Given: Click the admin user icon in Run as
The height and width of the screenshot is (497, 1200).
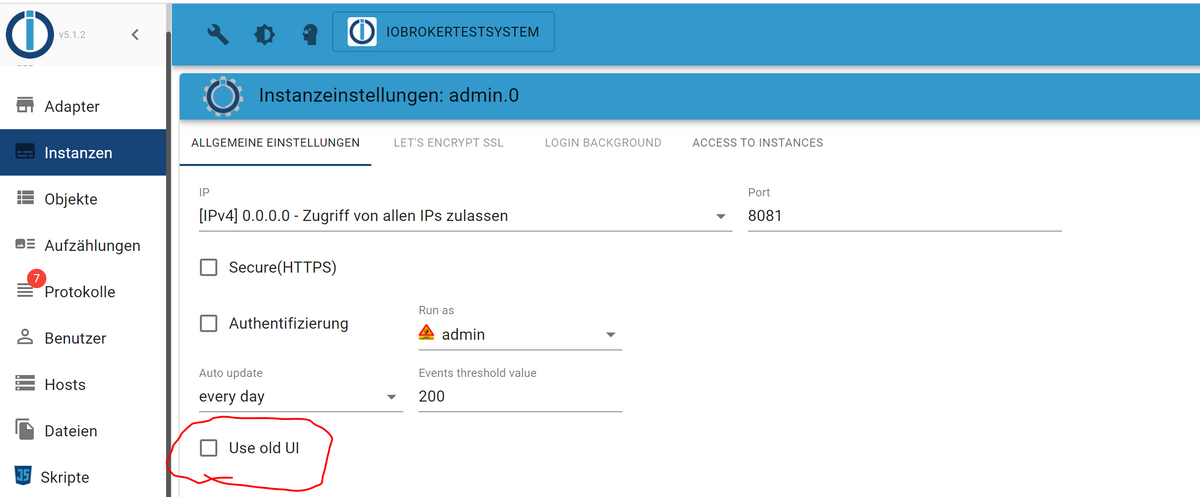Looking at the screenshot, I should coord(427,334).
